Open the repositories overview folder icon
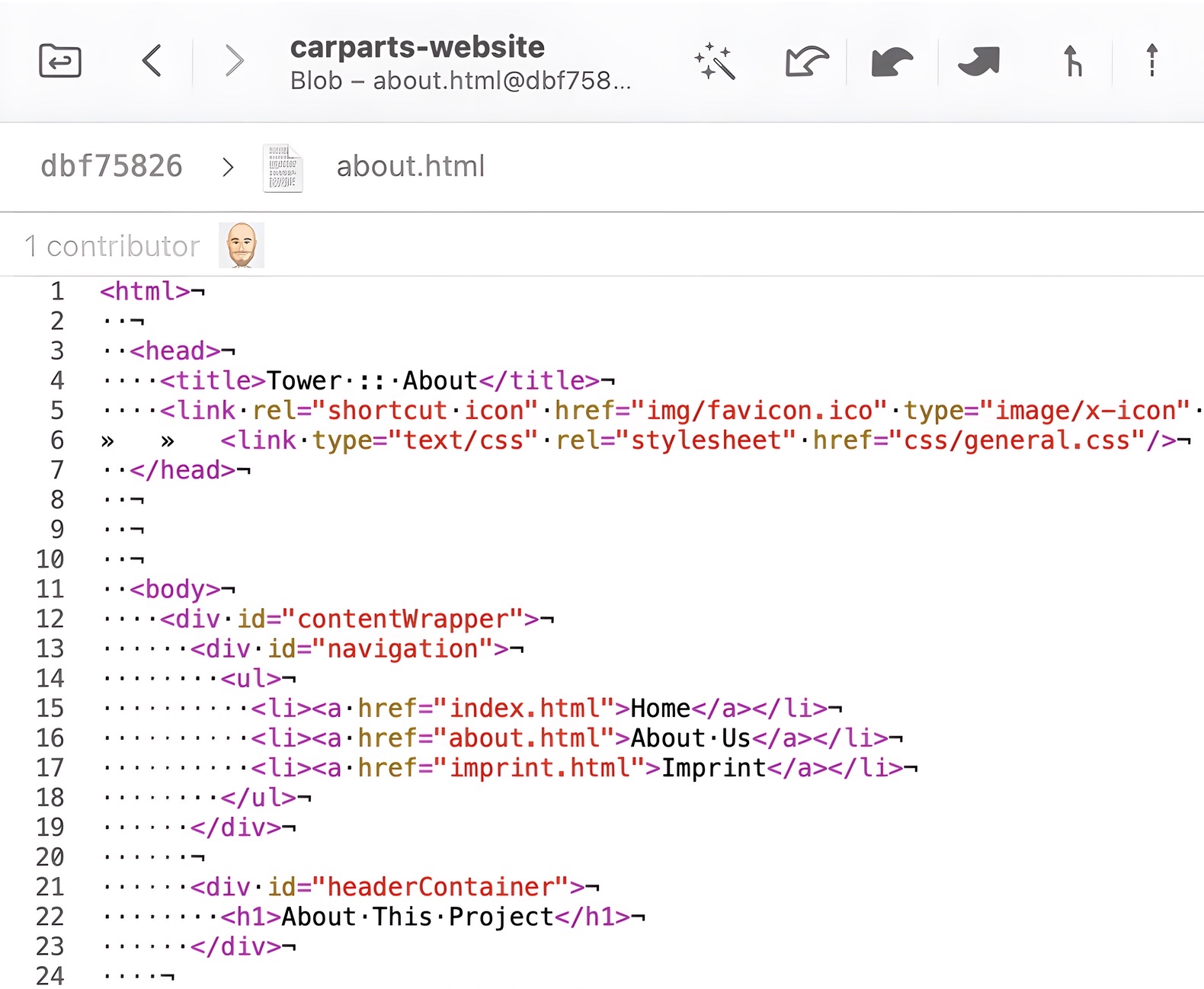The image size is (1204, 989). (x=59, y=61)
